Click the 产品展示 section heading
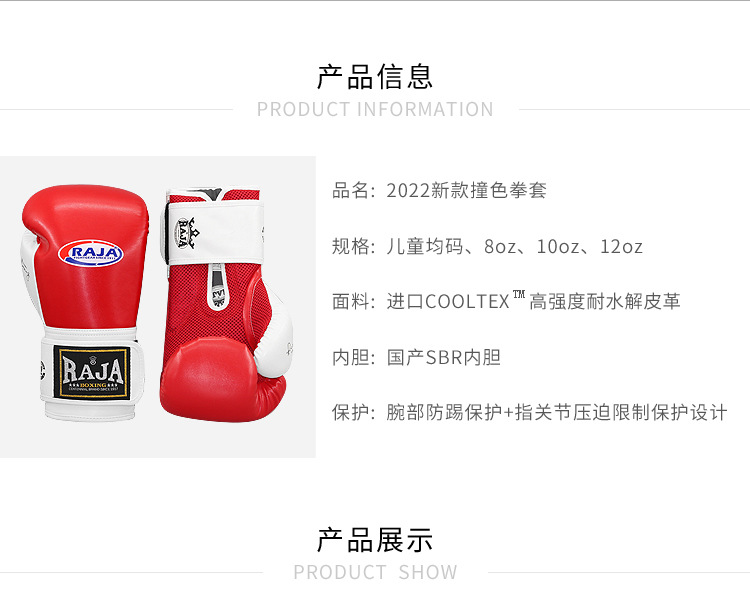 375,540
